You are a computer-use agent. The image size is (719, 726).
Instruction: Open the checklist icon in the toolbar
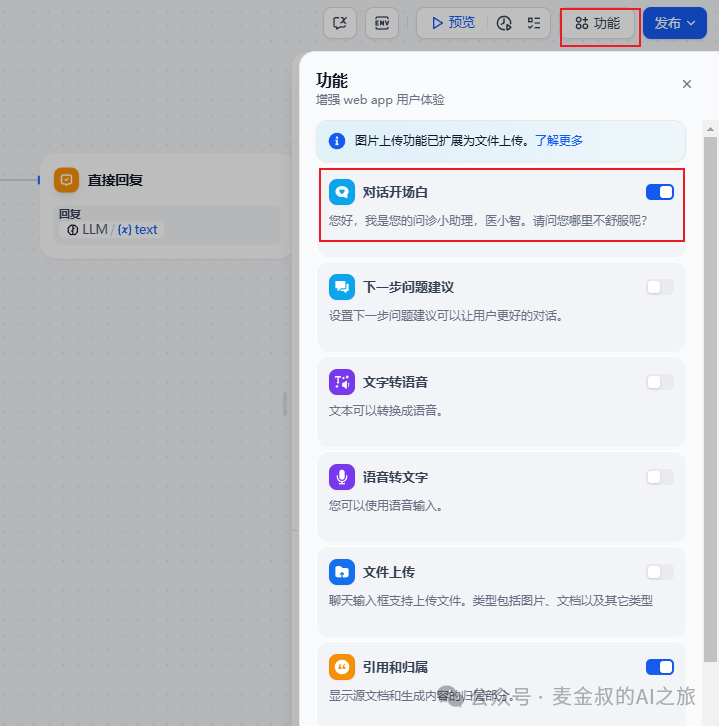[x=534, y=23]
